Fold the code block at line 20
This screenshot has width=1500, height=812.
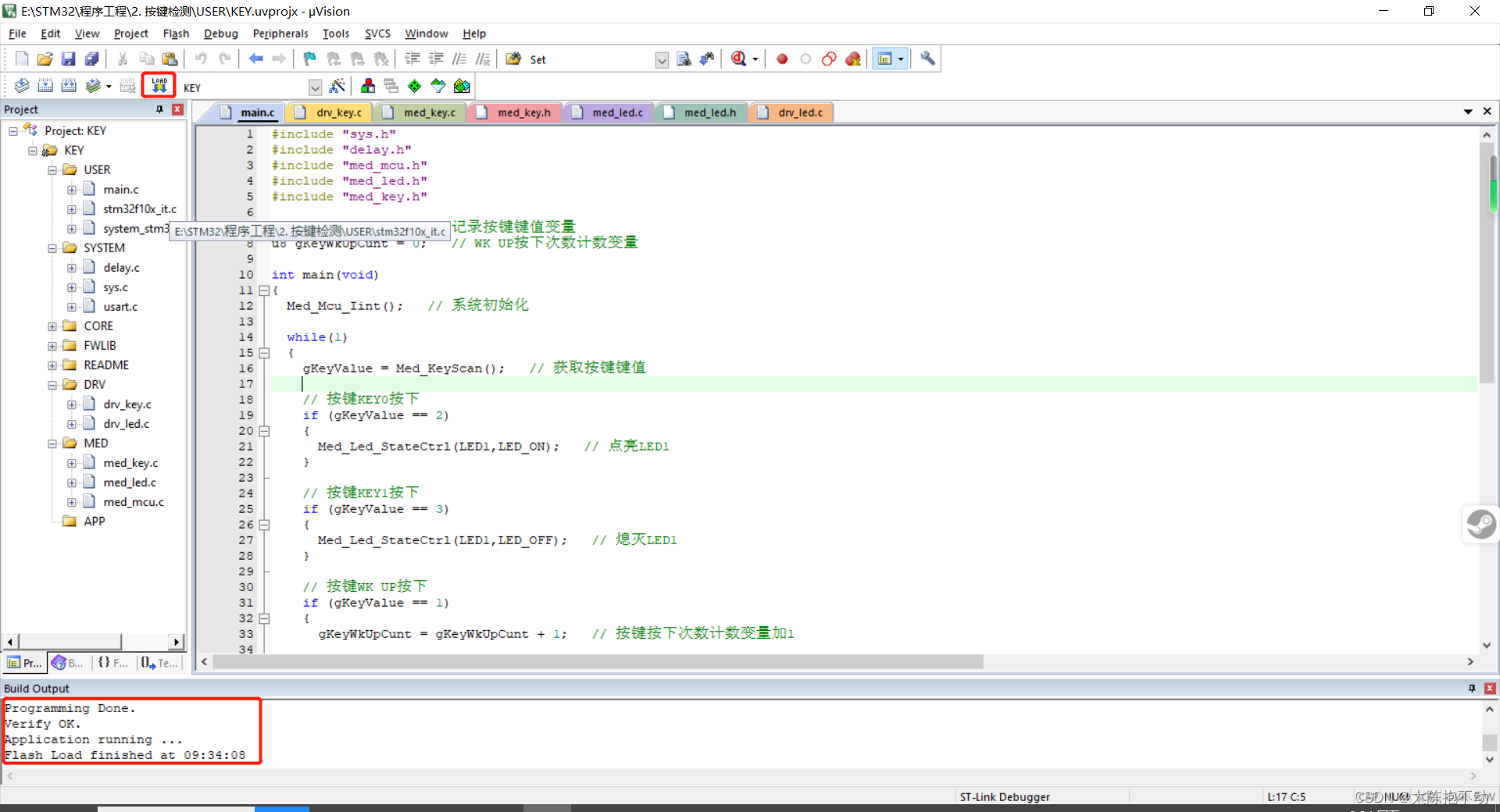[x=264, y=431]
